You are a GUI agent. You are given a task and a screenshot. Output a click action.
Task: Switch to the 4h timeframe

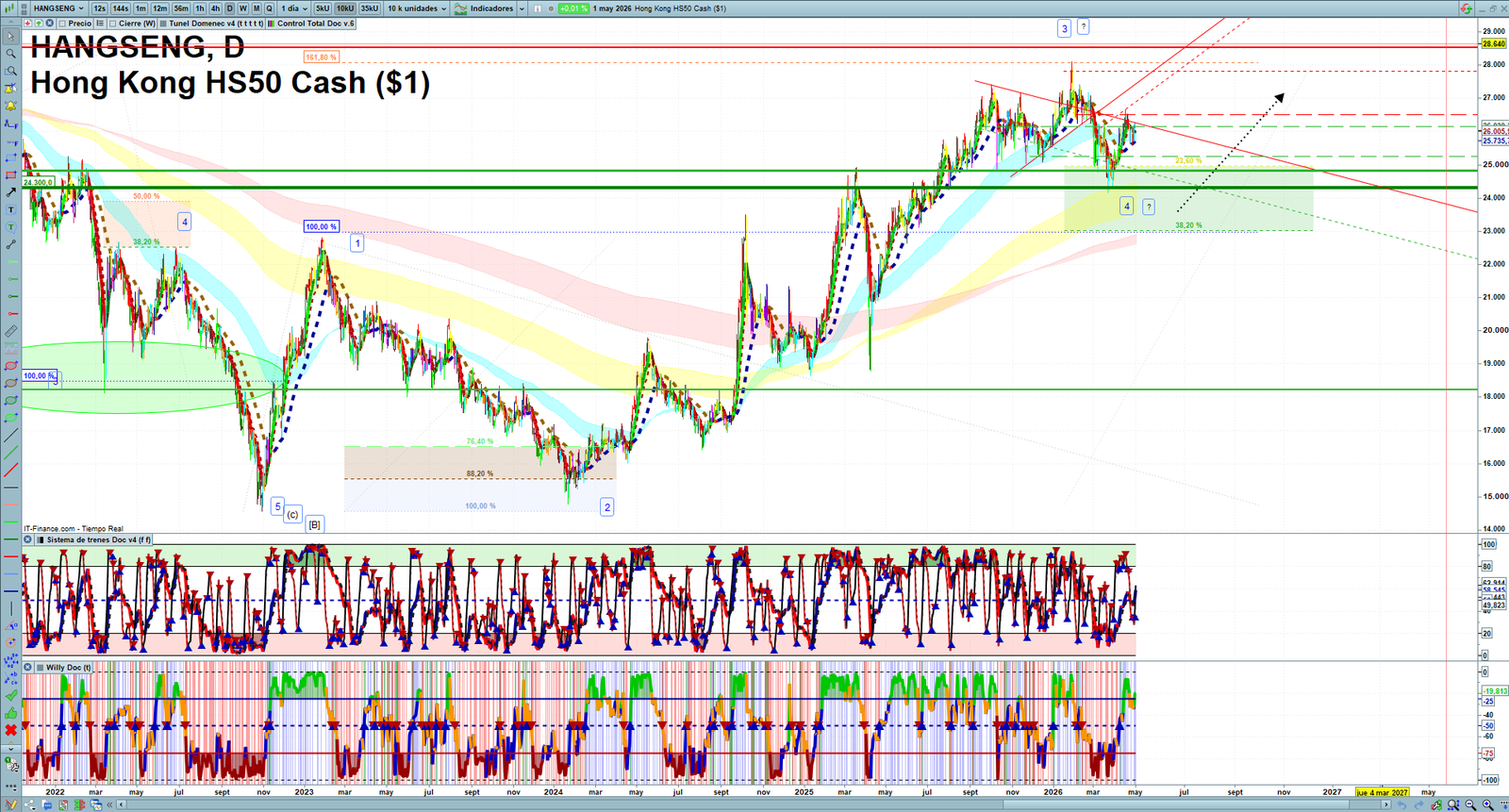click(215, 8)
